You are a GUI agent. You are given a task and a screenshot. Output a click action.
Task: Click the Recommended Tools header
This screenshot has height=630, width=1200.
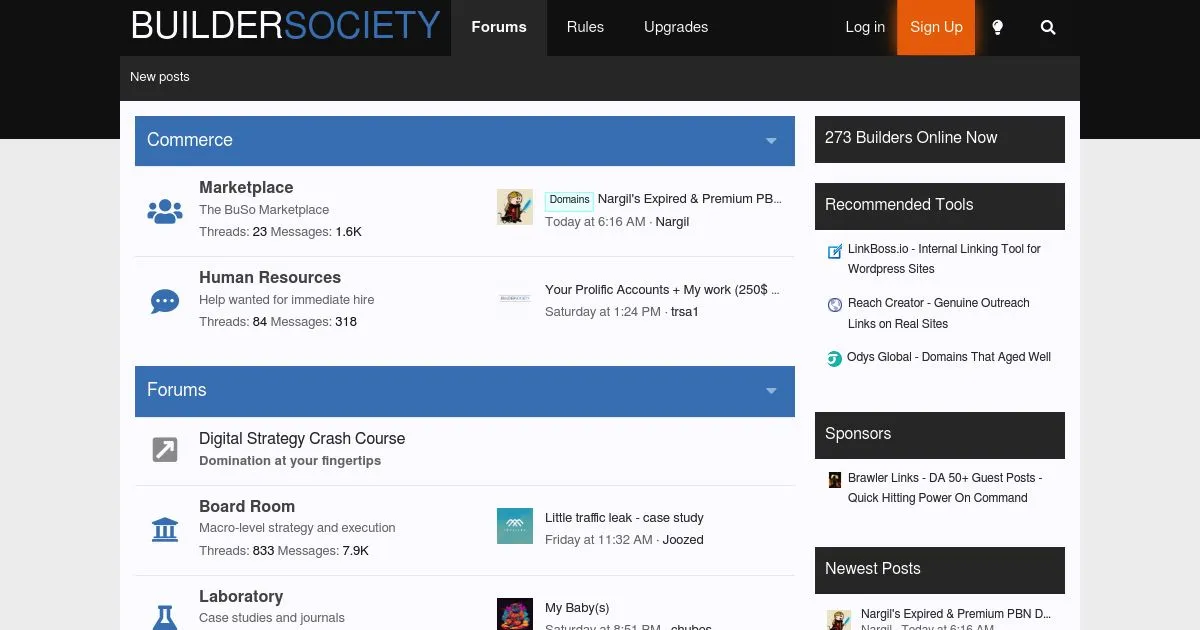(x=940, y=206)
